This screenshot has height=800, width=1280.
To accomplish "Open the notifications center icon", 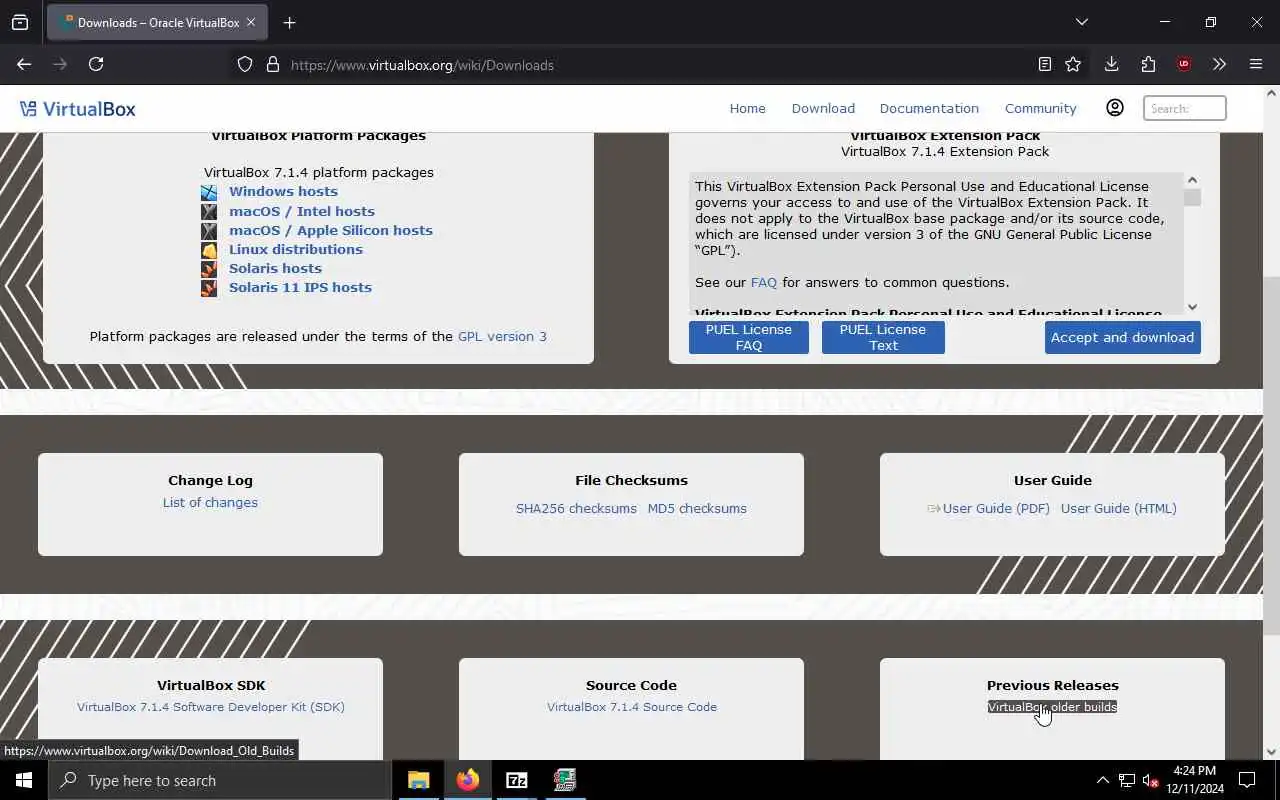I will pos(1247,780).
